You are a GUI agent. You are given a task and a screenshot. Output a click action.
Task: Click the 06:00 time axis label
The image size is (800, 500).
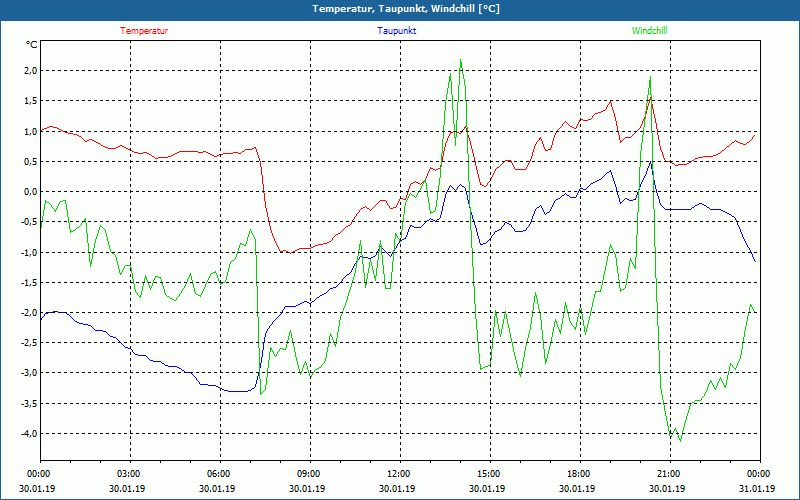[218, 474]
